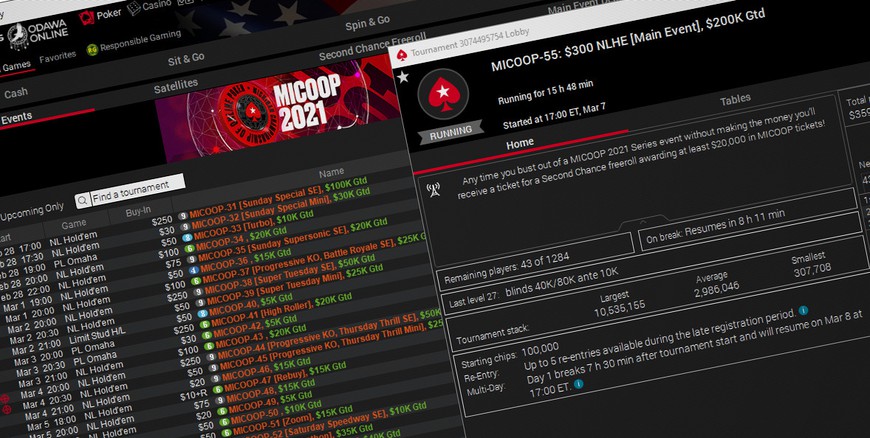Select MICOOP-33 [Turbo] $10K Gtd tournament

pos(254,227)
